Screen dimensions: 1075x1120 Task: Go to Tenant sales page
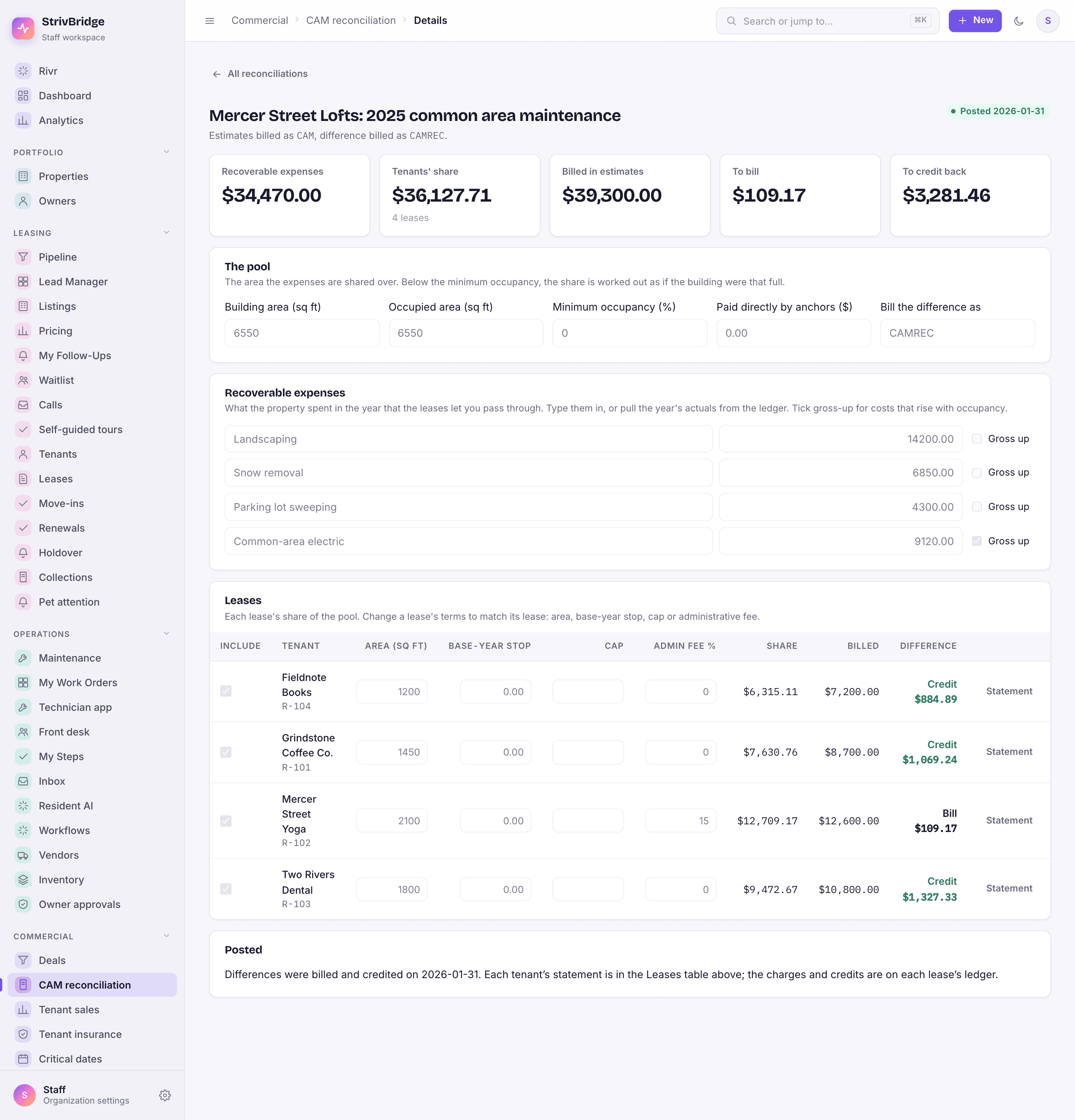tap(92, 1010)
